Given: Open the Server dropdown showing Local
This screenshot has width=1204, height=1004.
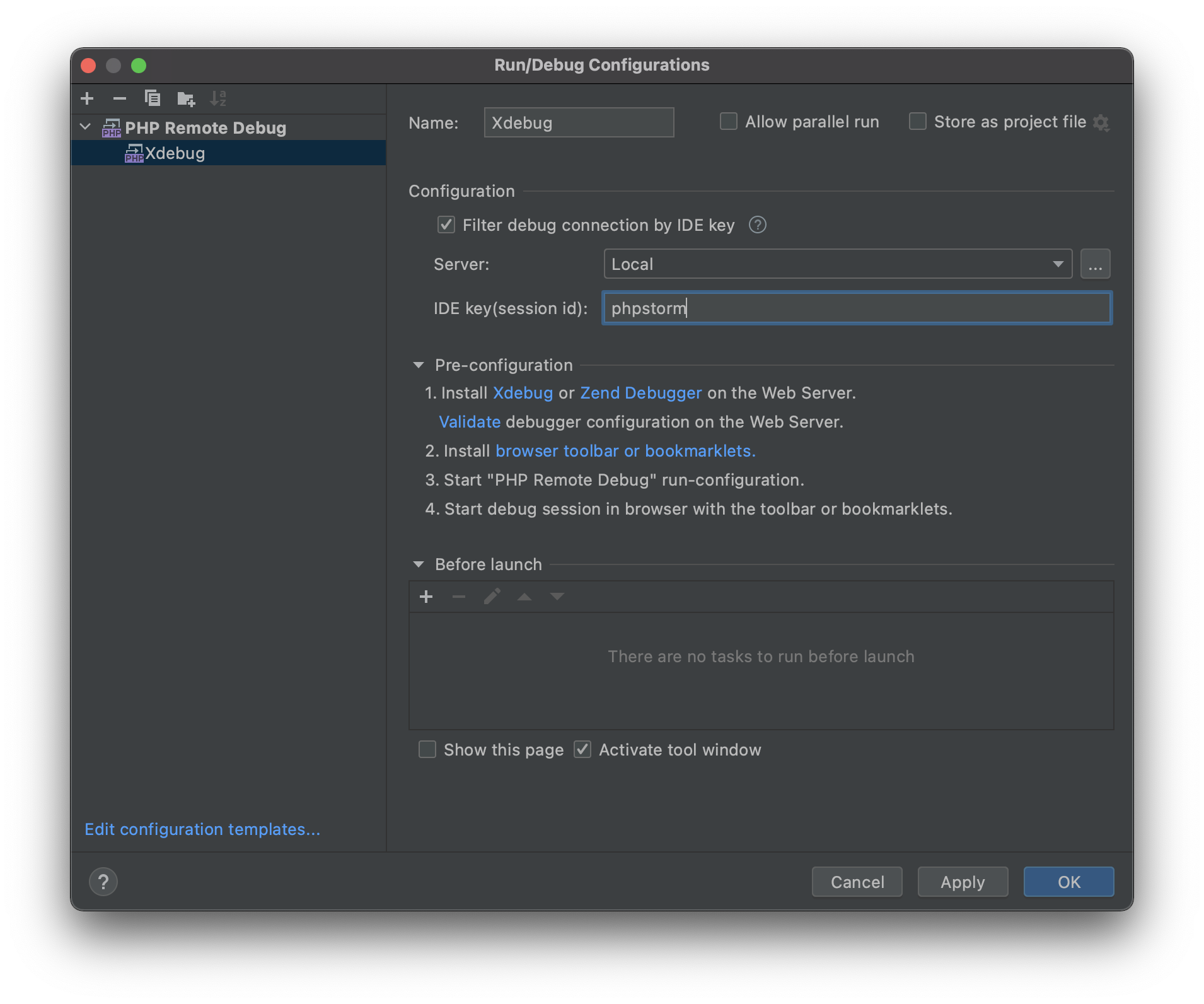Looking at the screenshot, I should coord(838,264).
